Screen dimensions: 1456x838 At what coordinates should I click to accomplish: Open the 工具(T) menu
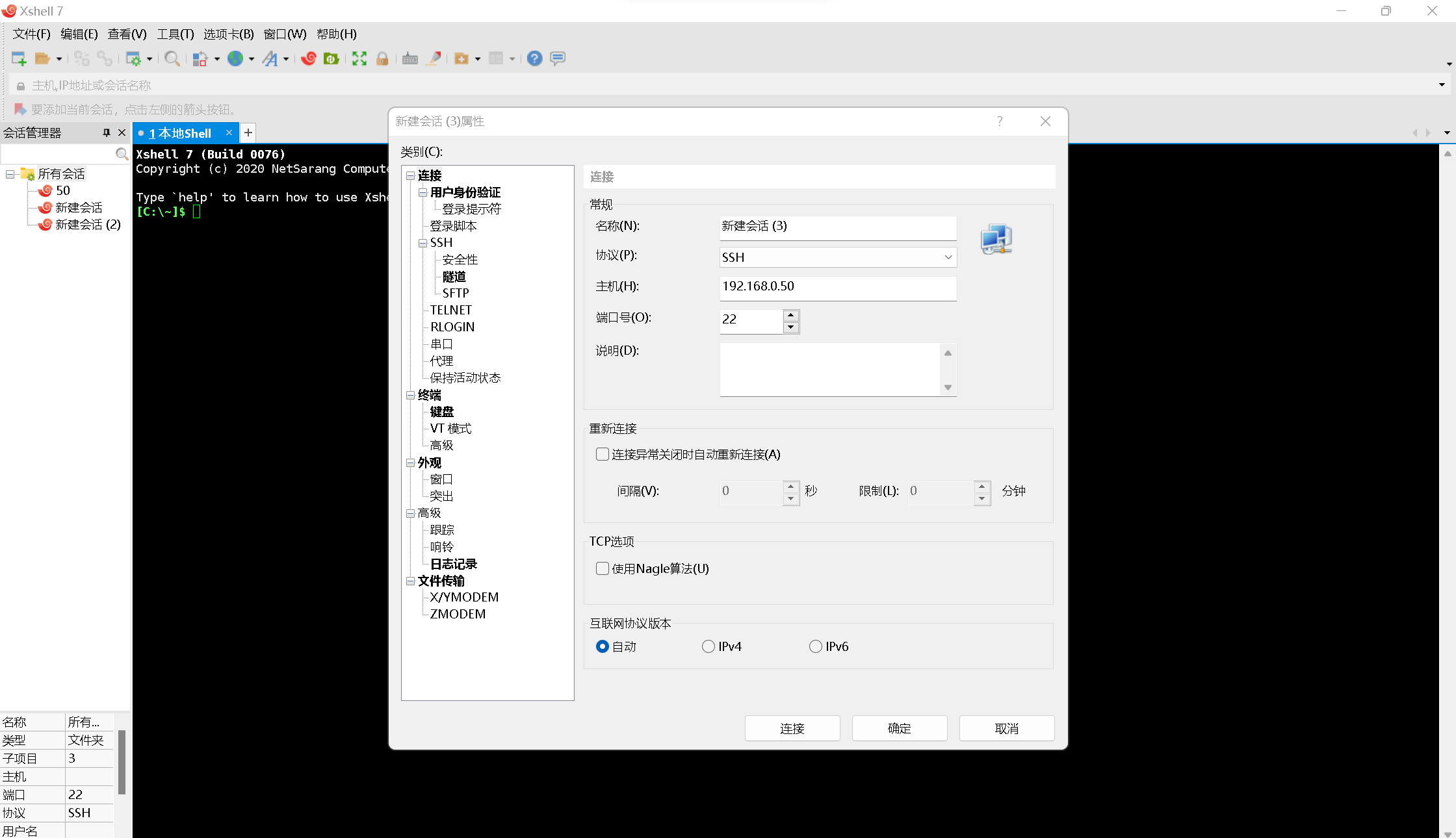(x=175, y=34)
